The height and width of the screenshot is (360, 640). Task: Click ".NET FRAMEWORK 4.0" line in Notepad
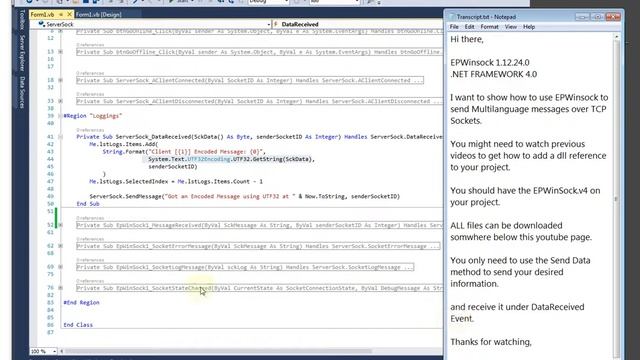(x=493, y=74)
